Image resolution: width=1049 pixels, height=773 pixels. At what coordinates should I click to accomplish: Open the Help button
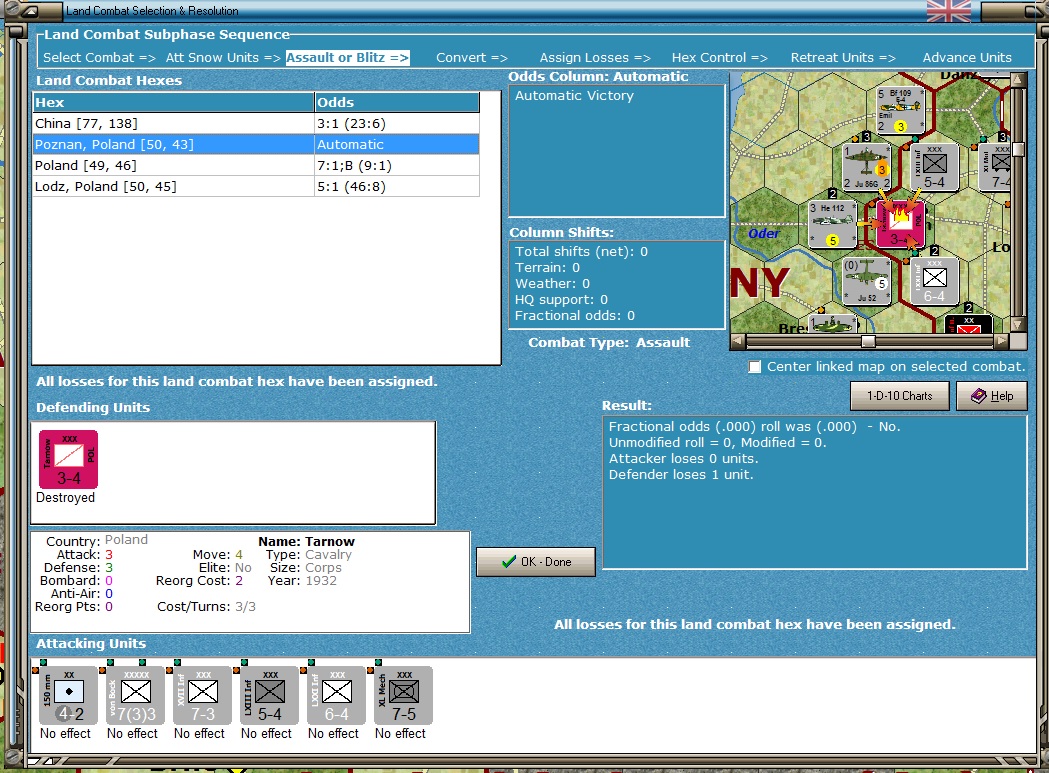coord(991,396)
